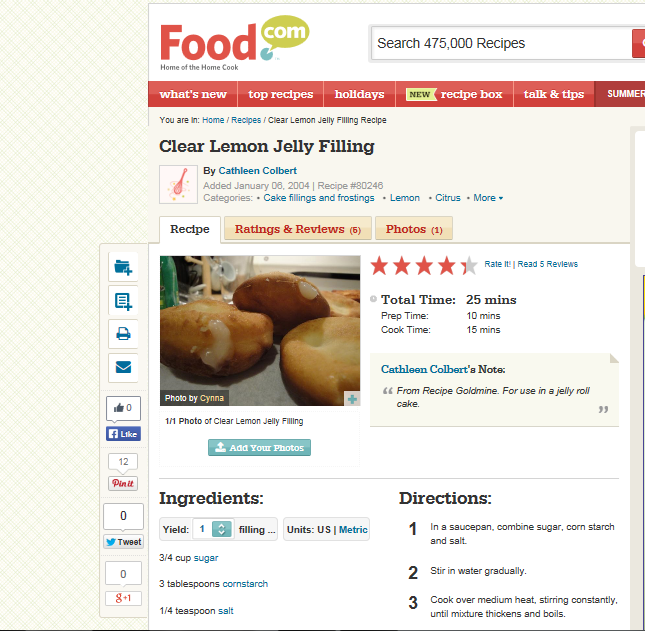Click the Yield number input field
Image resolution: width=645 pixels, height=631 pixels.
coord(202,529)
